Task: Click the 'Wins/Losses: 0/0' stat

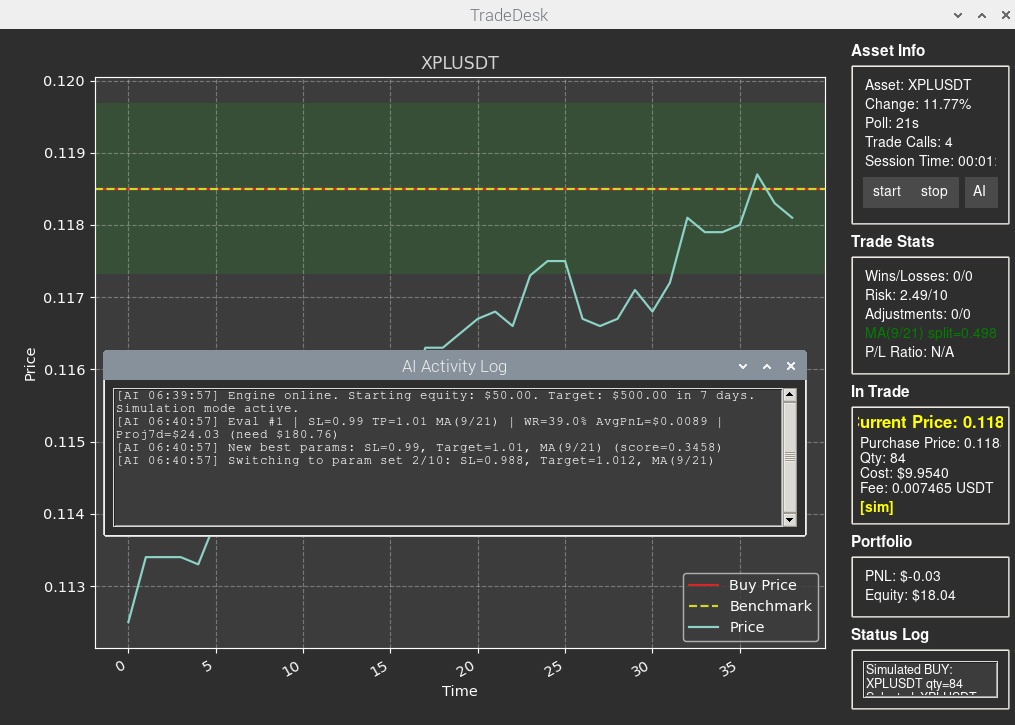Action: [x=919, y=276]
